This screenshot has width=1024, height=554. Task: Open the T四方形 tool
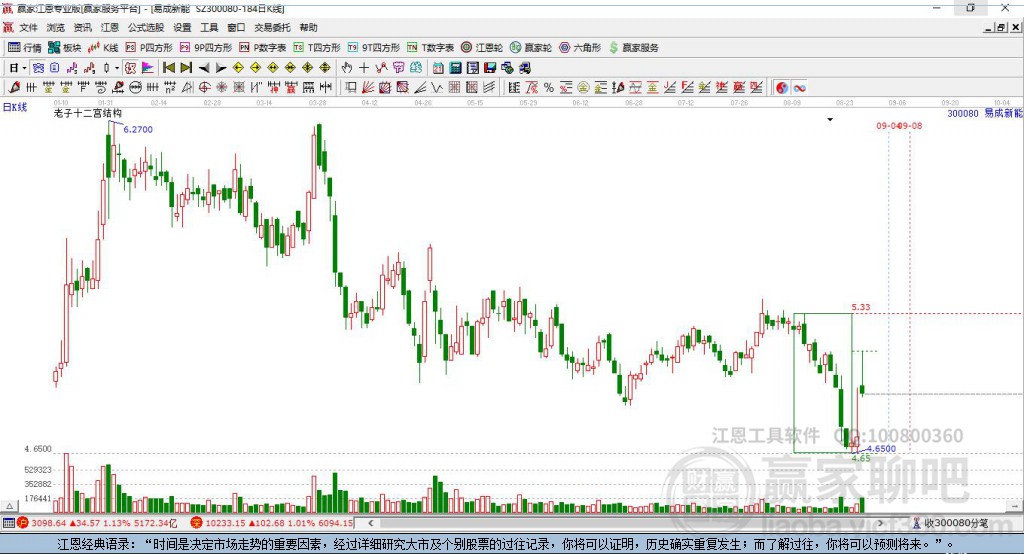coord(317,48)
